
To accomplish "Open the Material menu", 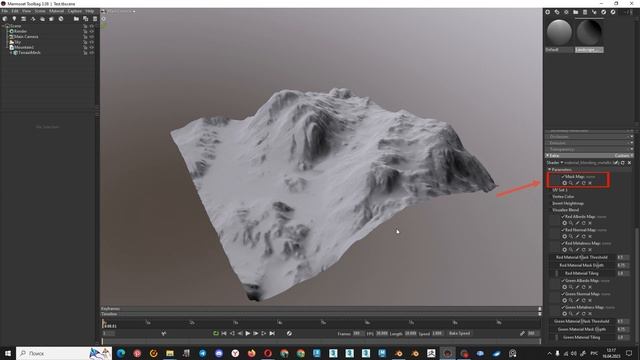I will pos(56,11).
